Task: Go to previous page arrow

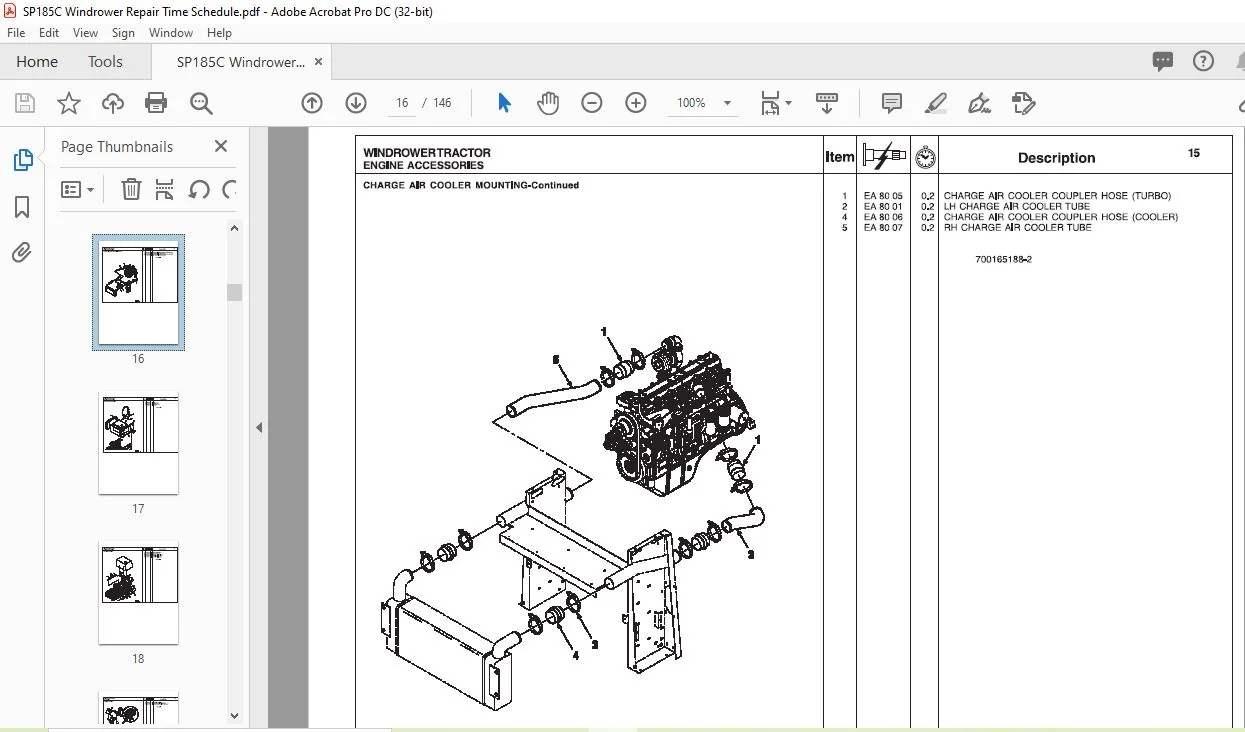Action: click(312, 103)
